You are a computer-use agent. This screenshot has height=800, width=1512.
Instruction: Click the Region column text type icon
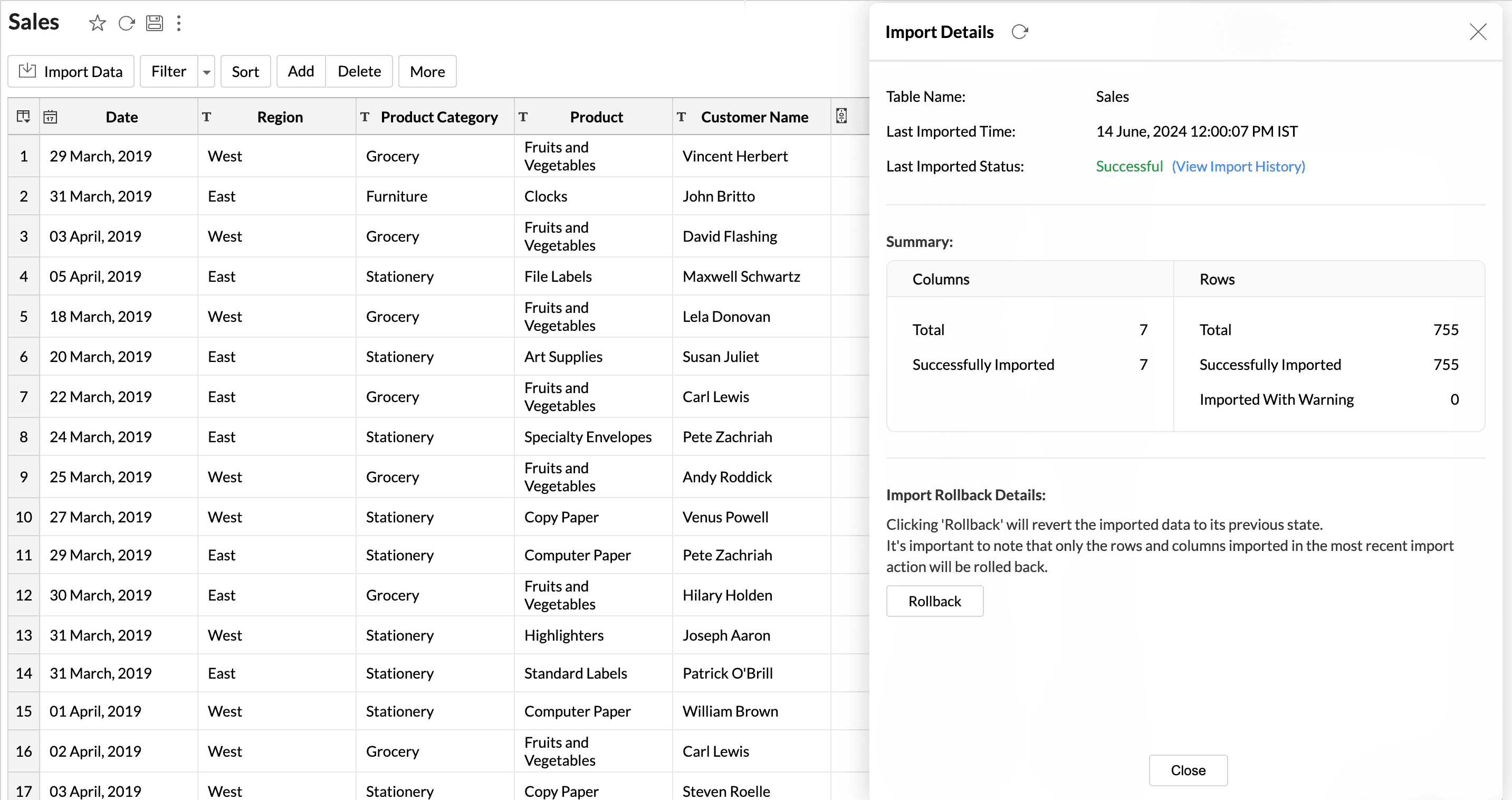click(207, 117)
